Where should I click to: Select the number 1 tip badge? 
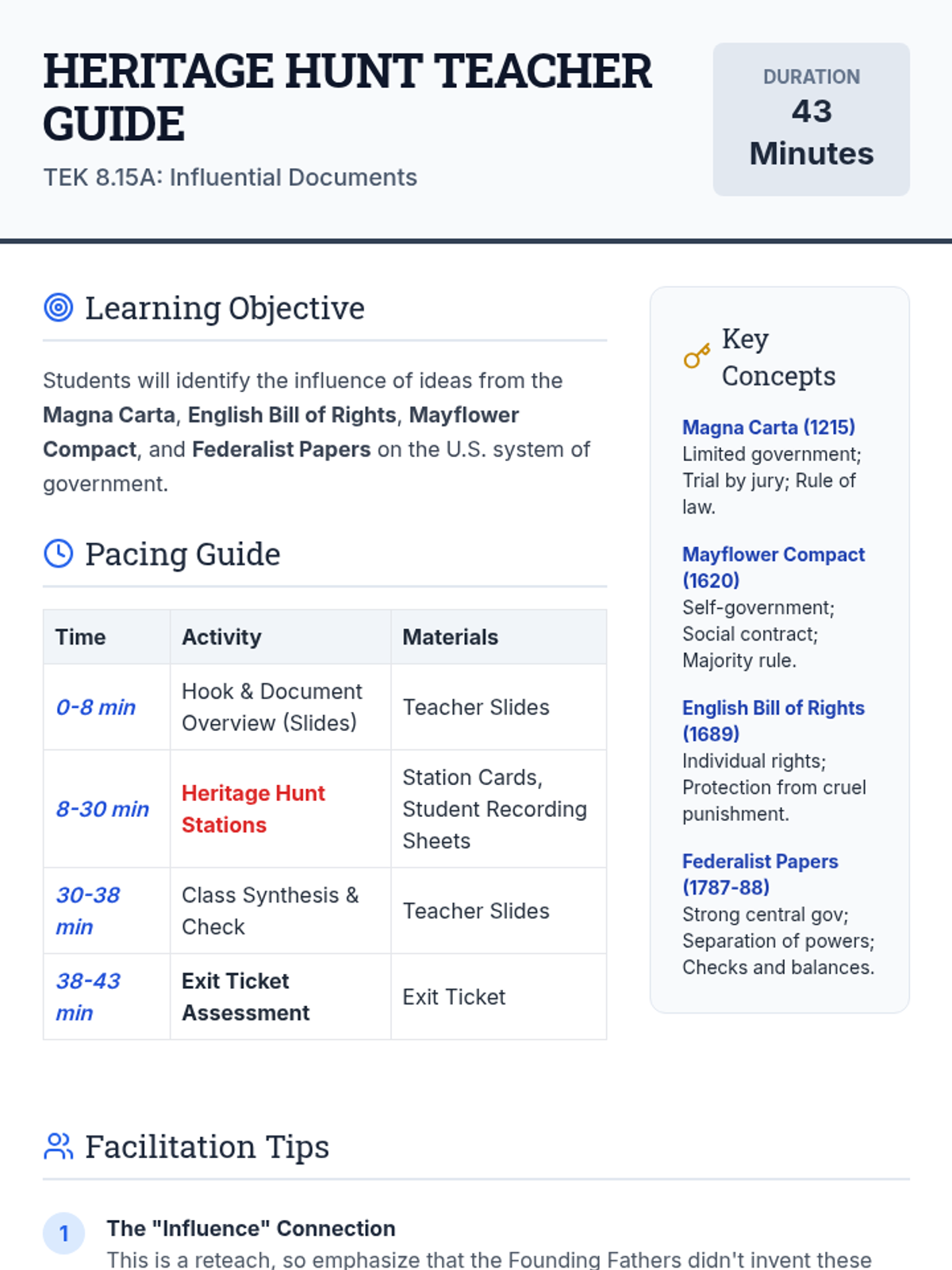[63, 1233]
